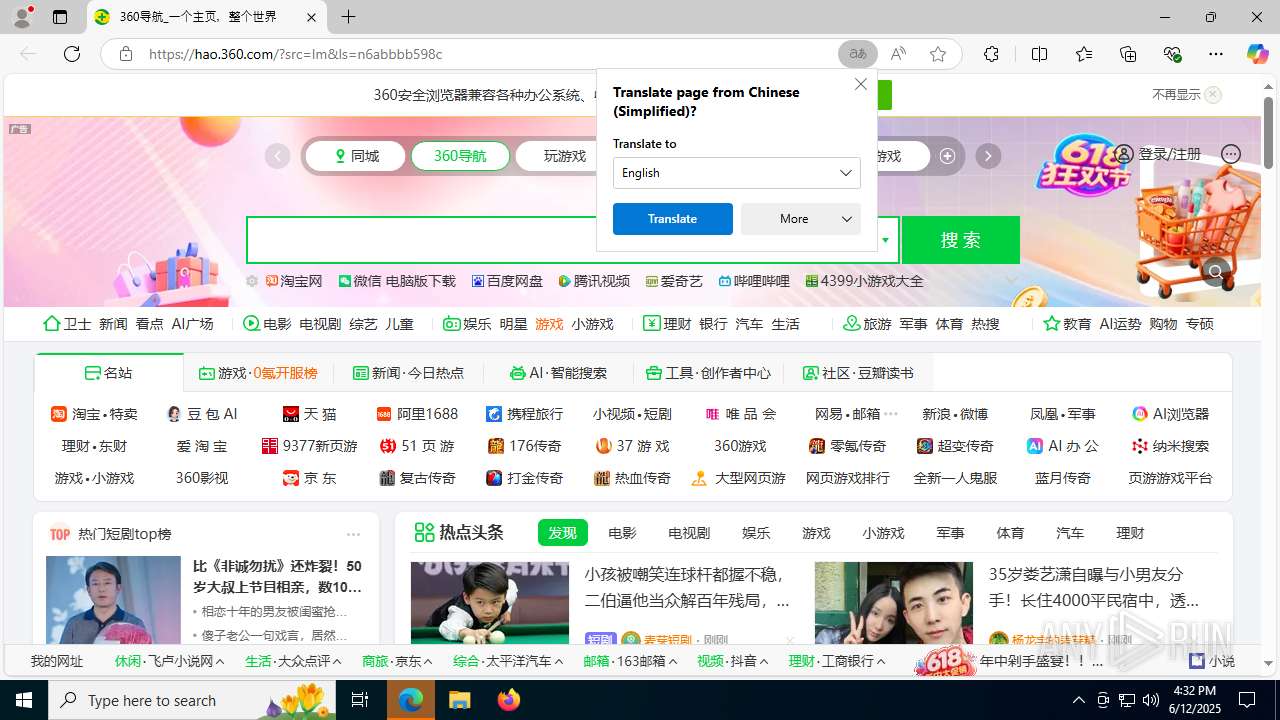Screen dimensions: 1280x720
Task: Add a category with the plus circle
Action: [947, 156]
